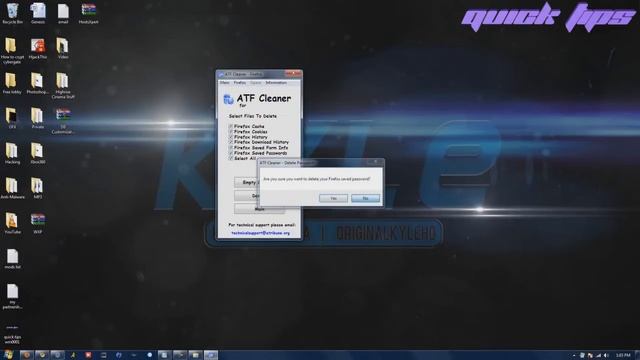This screenshot has width=640, height=360.
Task: Decline with the No button in dialog
Action: (365, 198)
